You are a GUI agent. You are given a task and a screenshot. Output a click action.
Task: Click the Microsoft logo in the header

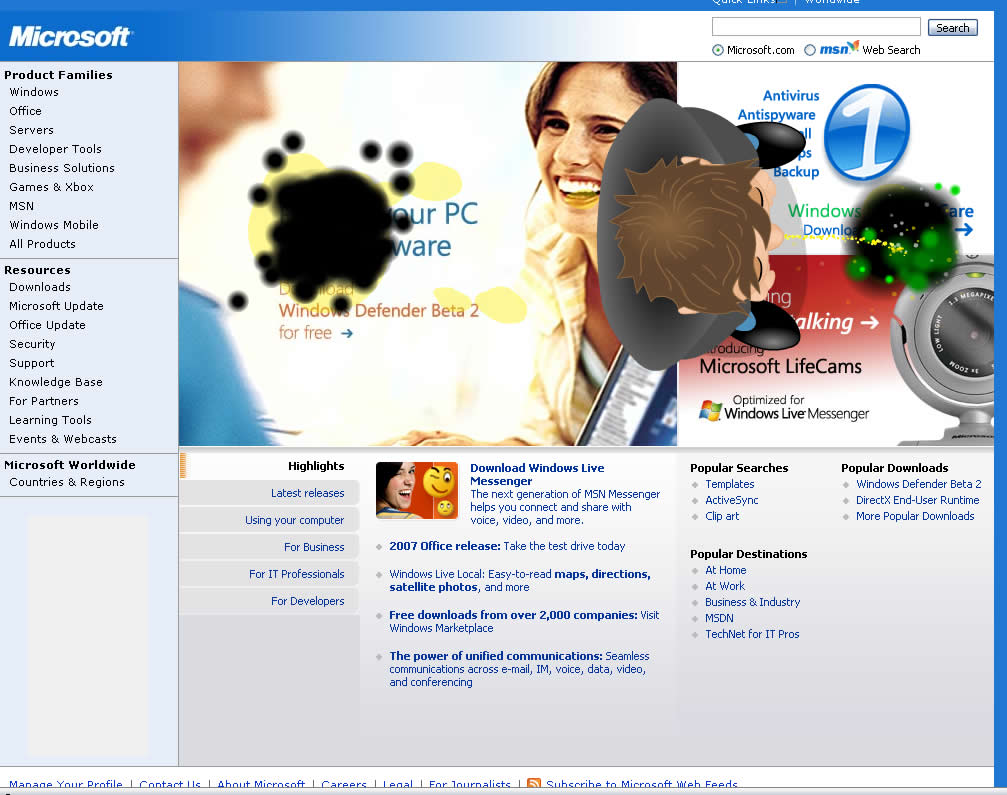pyautogui.click(x=70, y=37)
